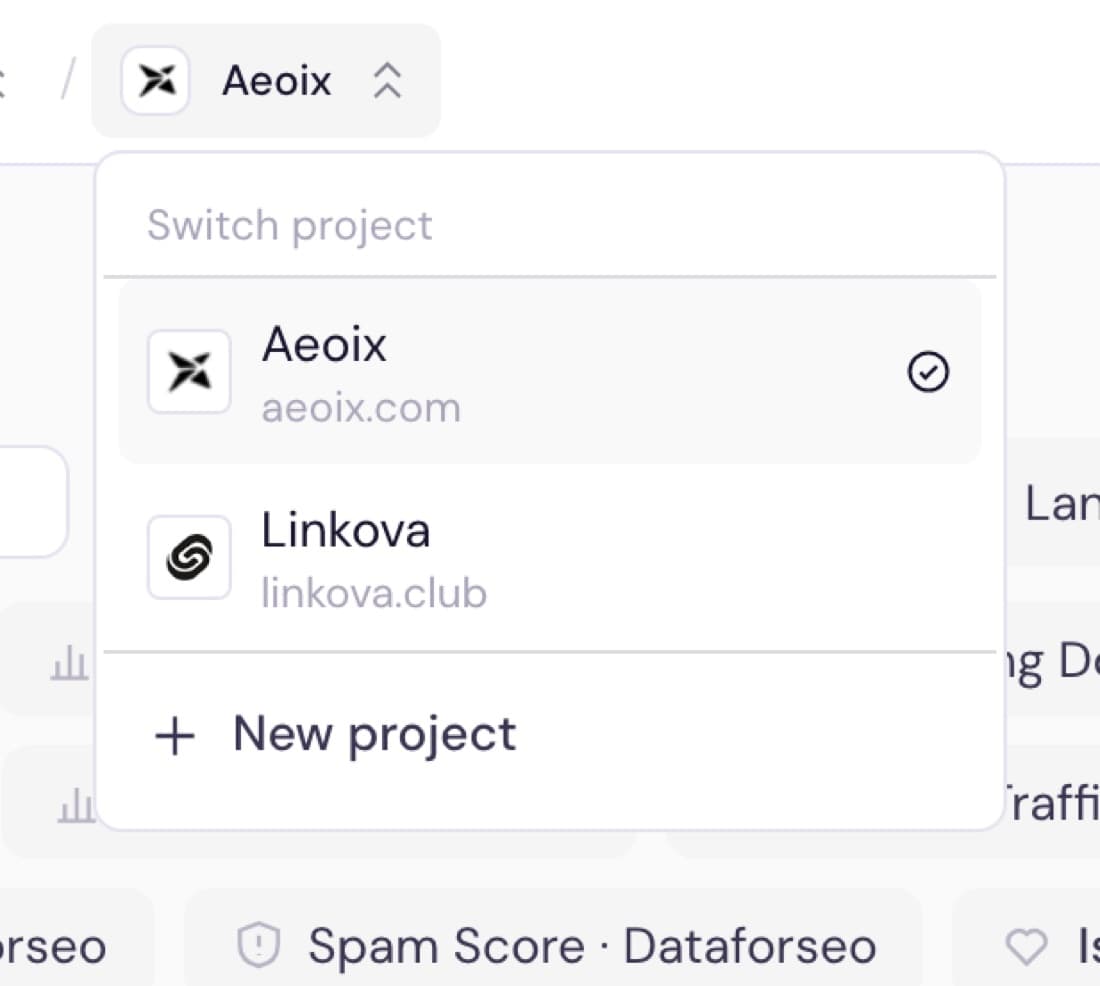Click the checkmark icon beside Aeoix
Screen dimensions: 1100x986
pos(928,372)
